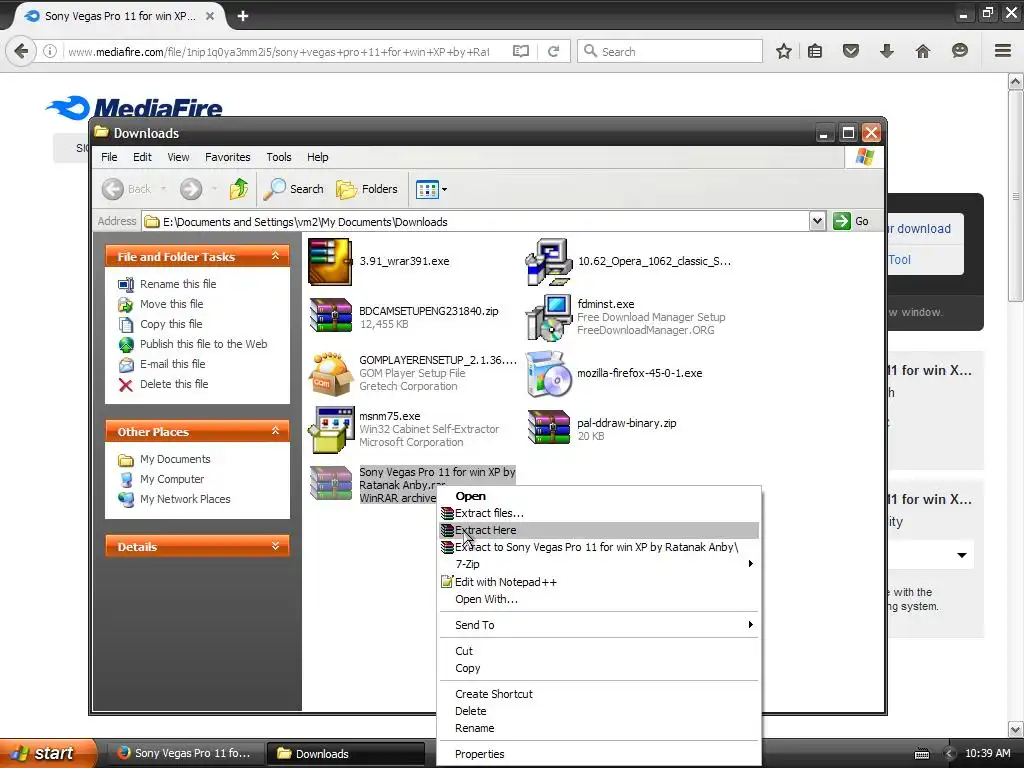The image size is (1024, 768).
Task: Close the Sony Vegas Pro browser tab
Action: 210,16
